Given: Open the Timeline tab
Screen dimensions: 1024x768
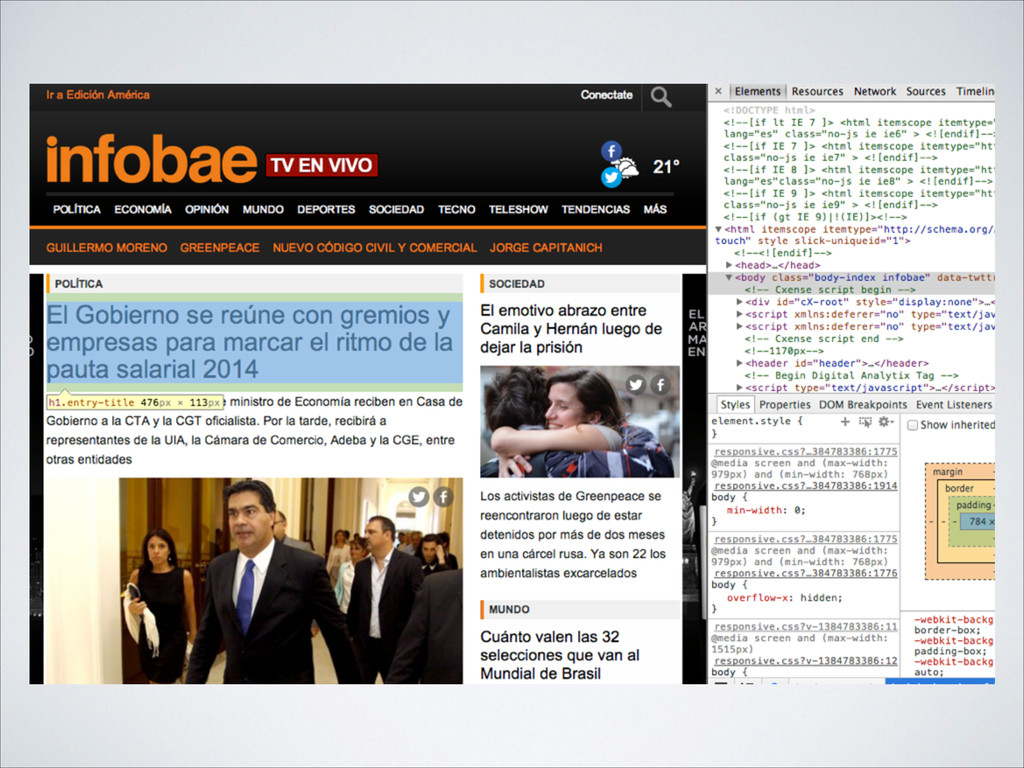Looking at the screenshot, I should (975, 91).
